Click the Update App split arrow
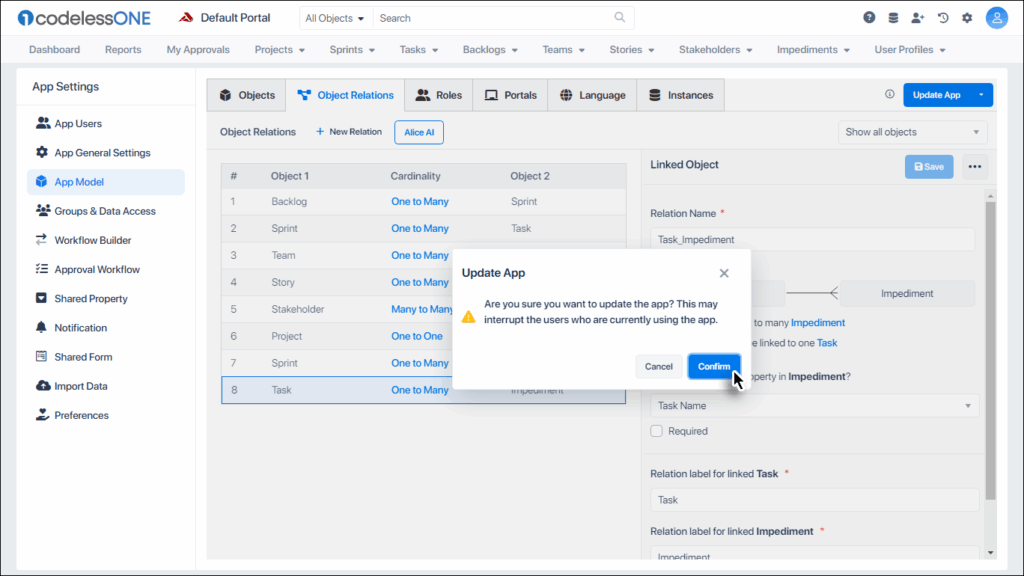 (x=981, y=95)
